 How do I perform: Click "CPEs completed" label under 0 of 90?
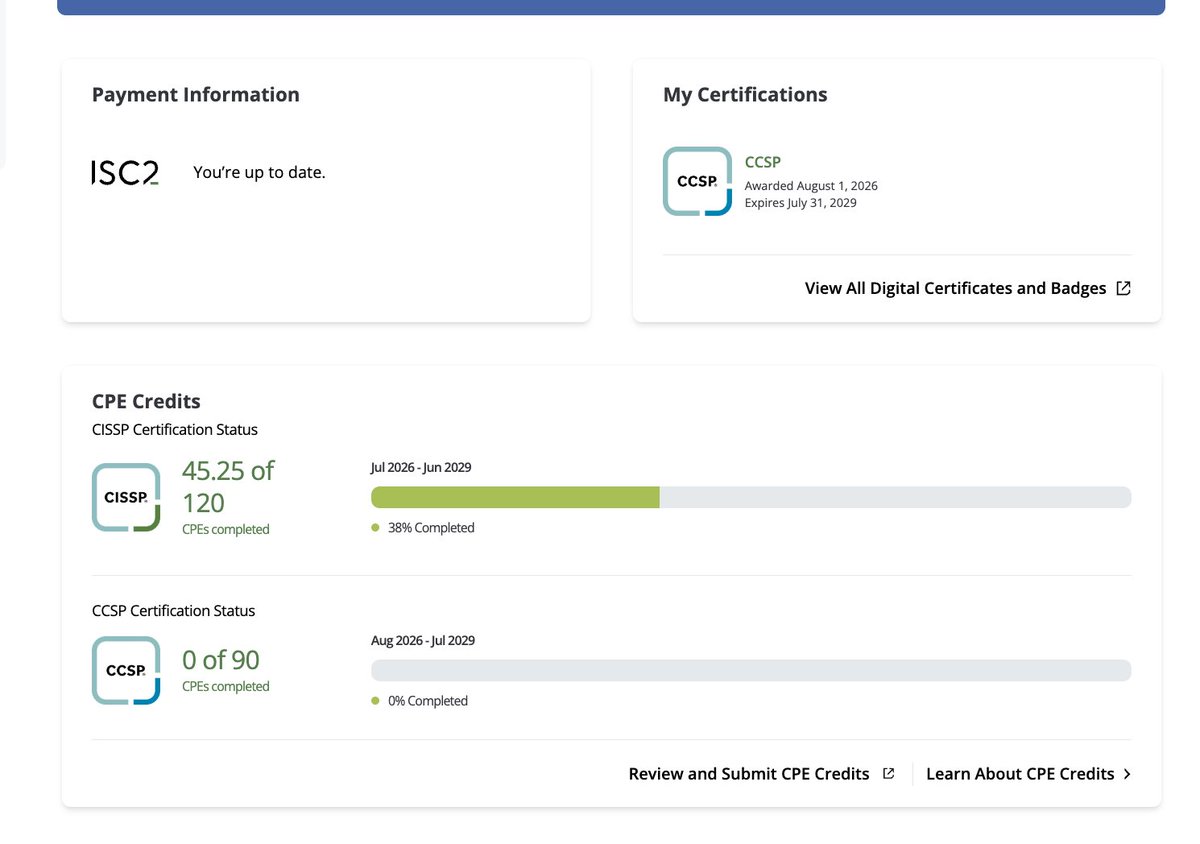point(226,687)
